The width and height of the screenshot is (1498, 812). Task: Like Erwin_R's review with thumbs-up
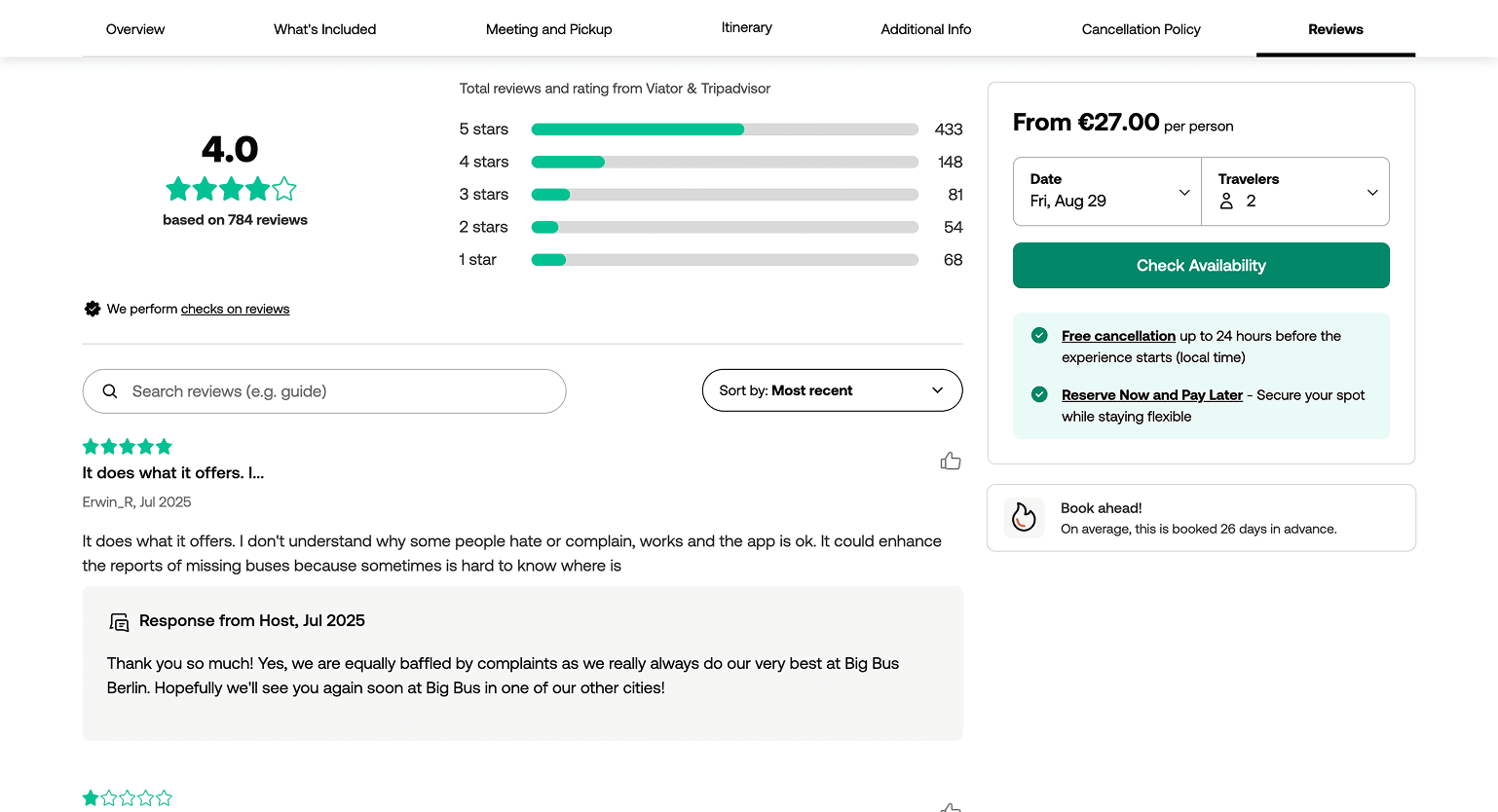click(951, 461)
